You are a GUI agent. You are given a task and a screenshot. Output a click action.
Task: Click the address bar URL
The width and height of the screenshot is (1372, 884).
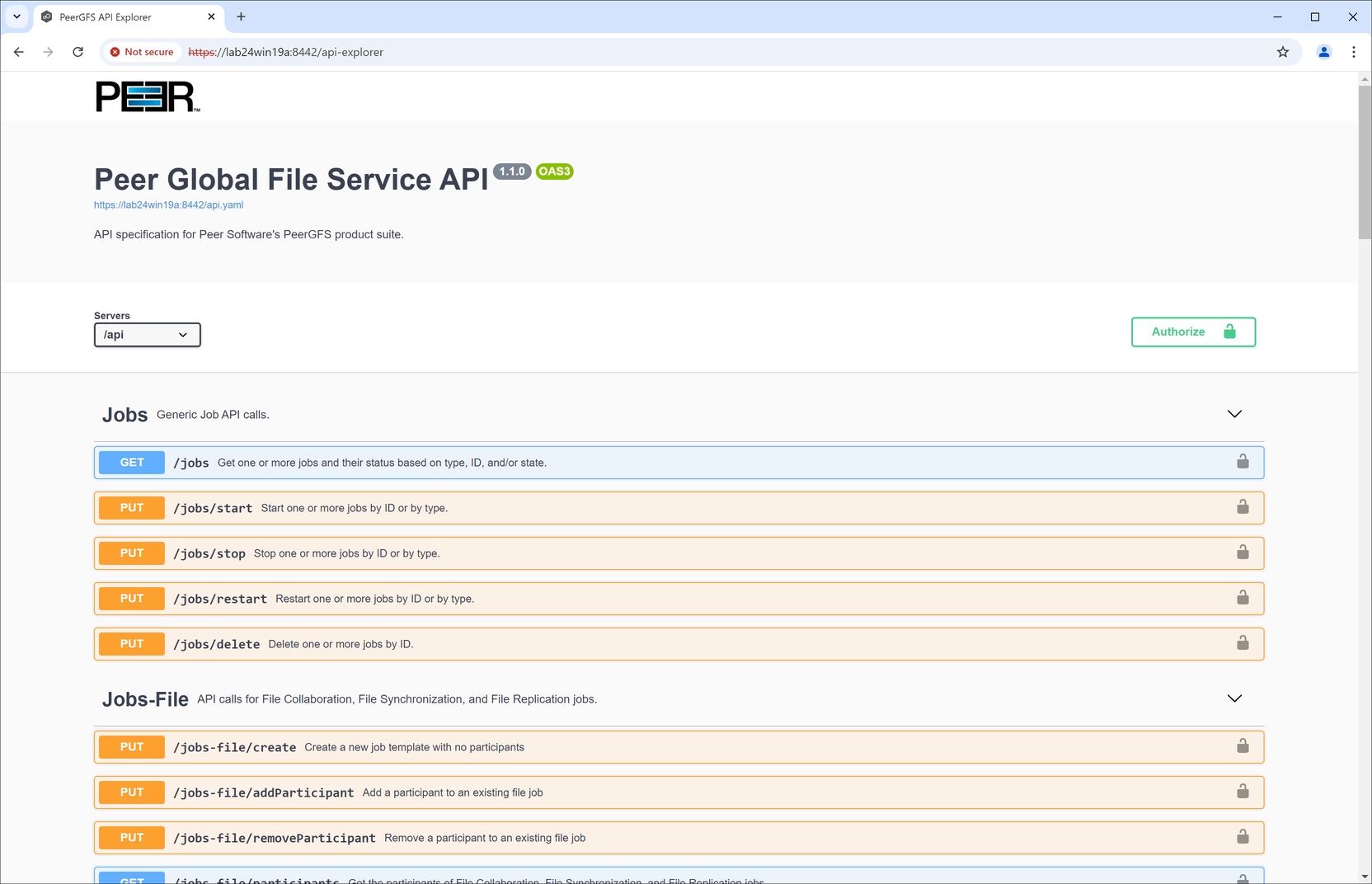[285, 52]
